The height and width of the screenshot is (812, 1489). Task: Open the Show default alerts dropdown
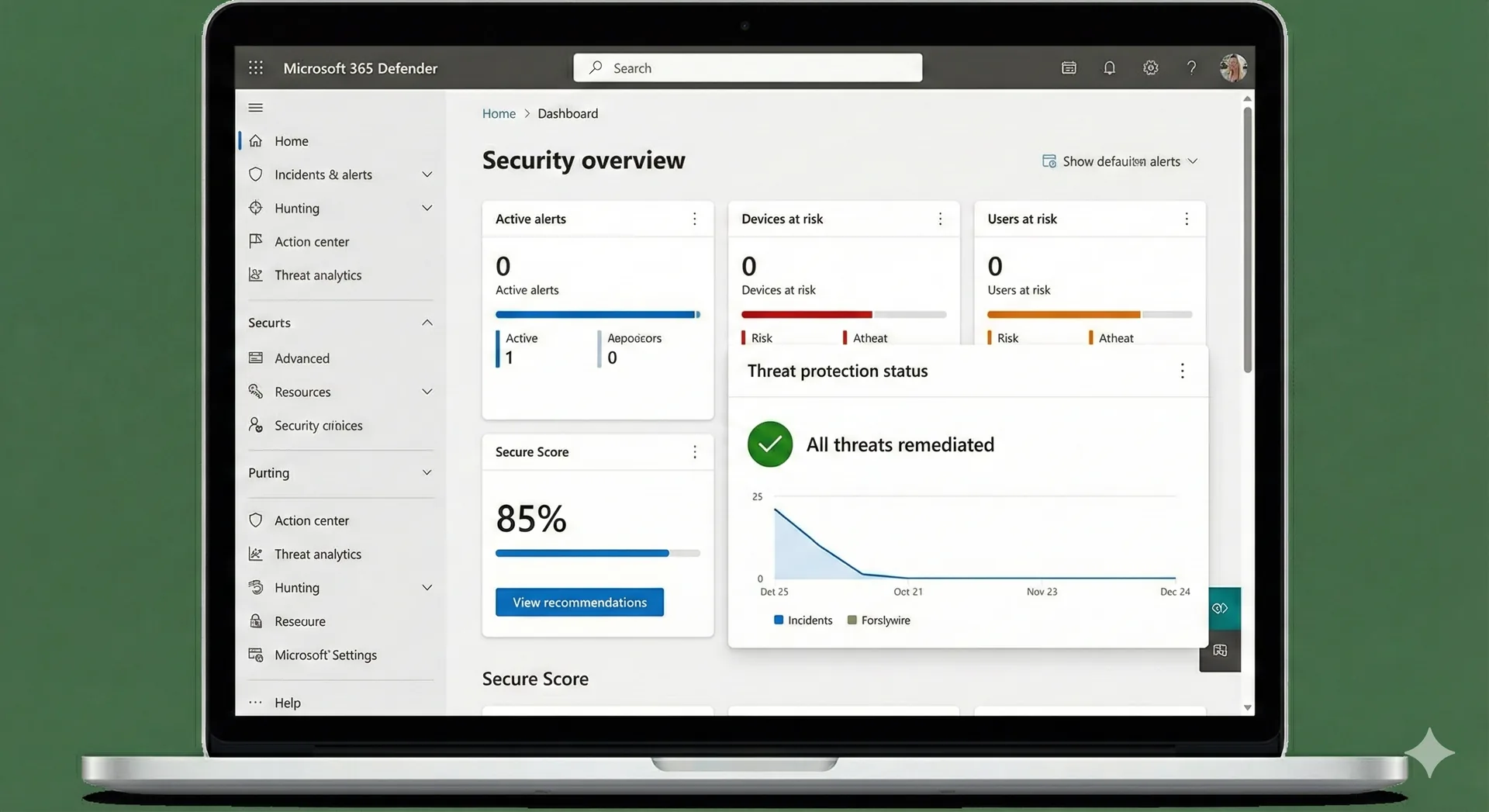[1120, 161]
